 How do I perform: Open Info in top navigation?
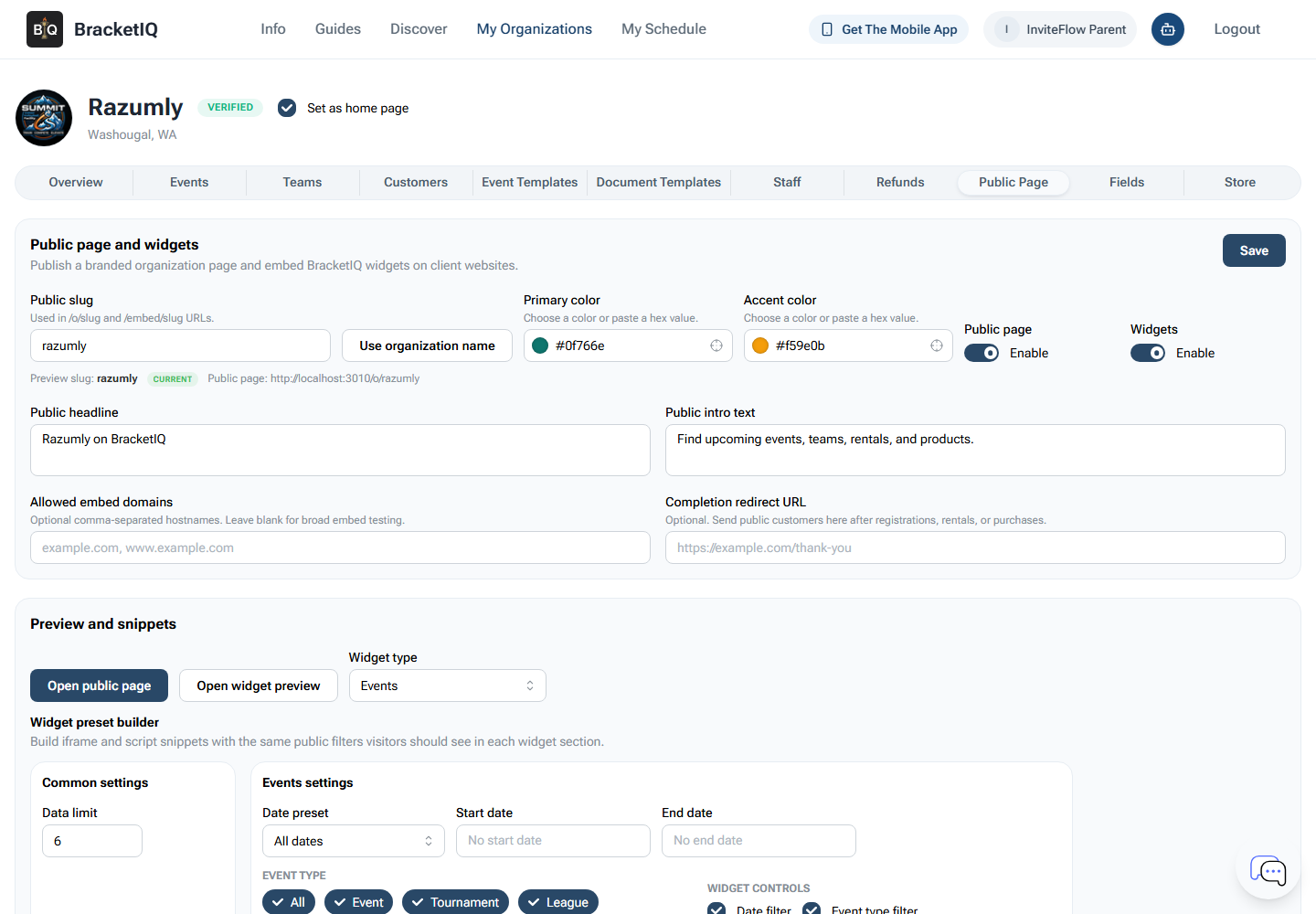coord(273,29)
